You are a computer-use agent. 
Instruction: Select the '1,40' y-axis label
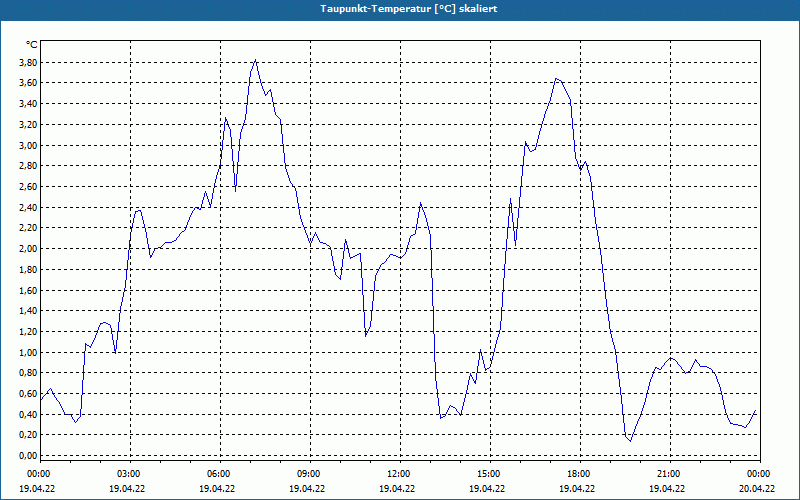point(29,311)
